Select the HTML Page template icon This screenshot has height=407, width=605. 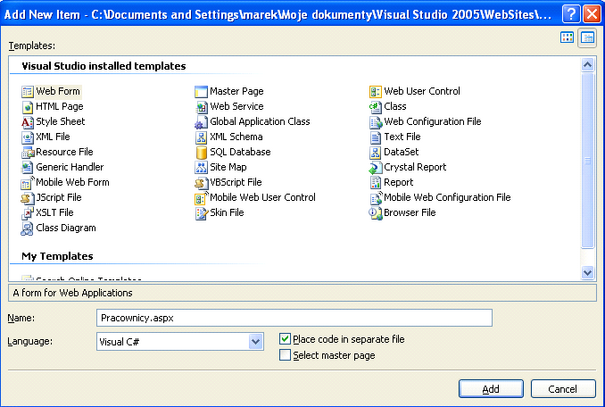[27, 107]
